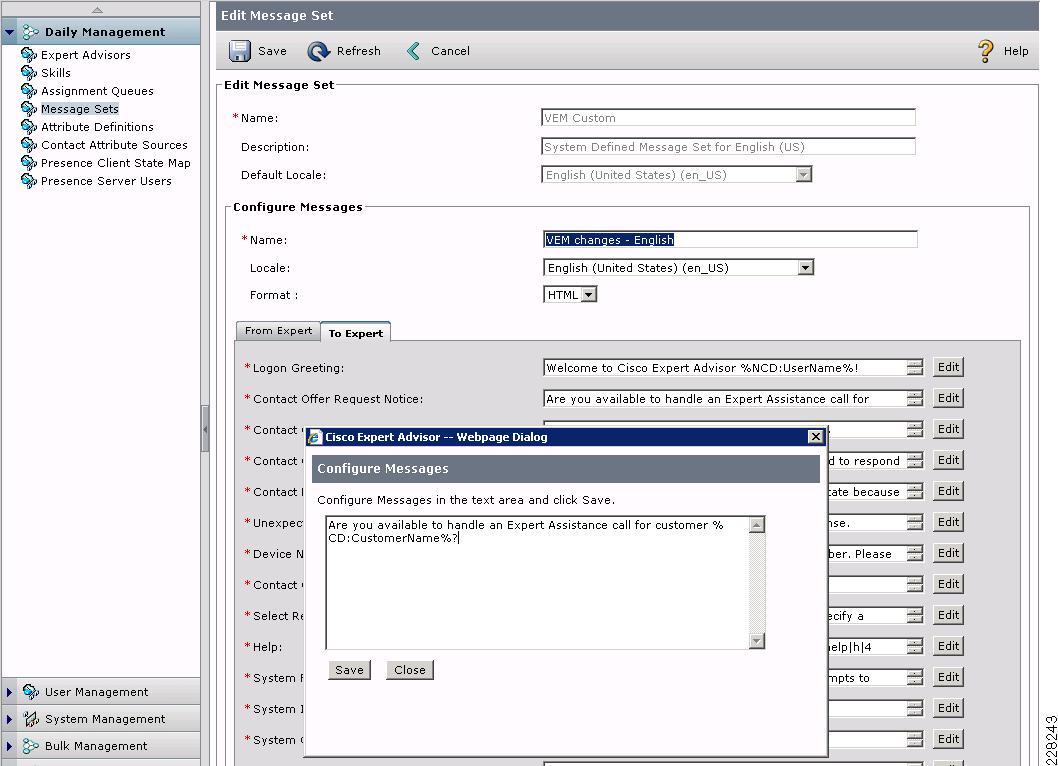1058x766 pixels.
Task: Expand the Bulk Management section arrow
Action: tap(9, 746)
